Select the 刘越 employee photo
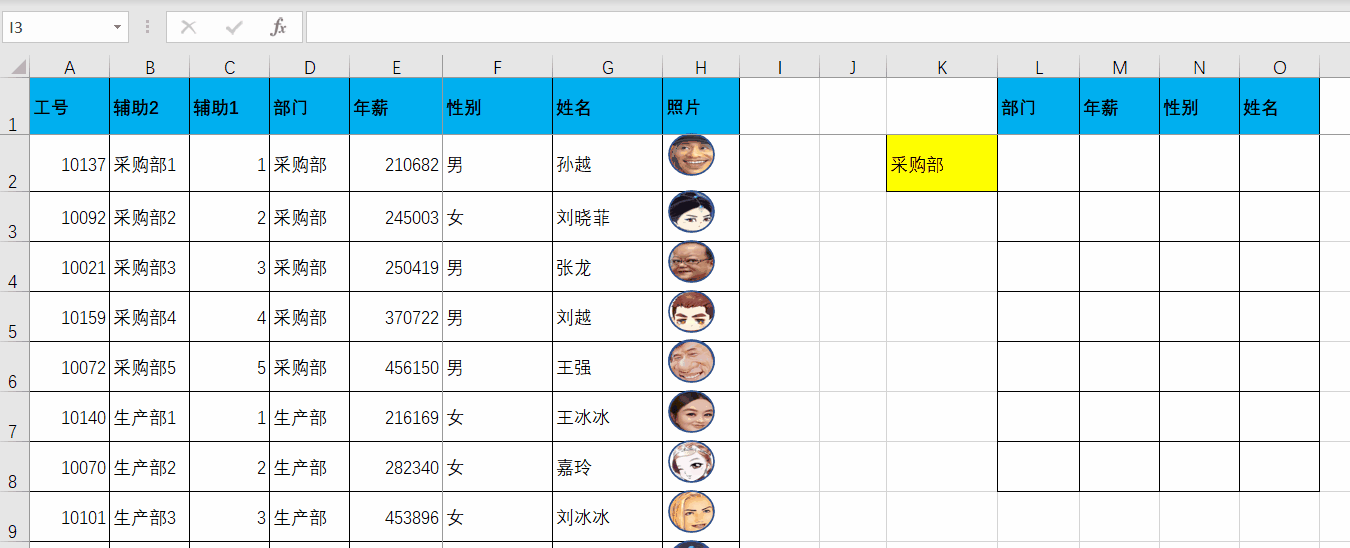Viewport: 1350px width, 548px height. [x=691, y=312]
